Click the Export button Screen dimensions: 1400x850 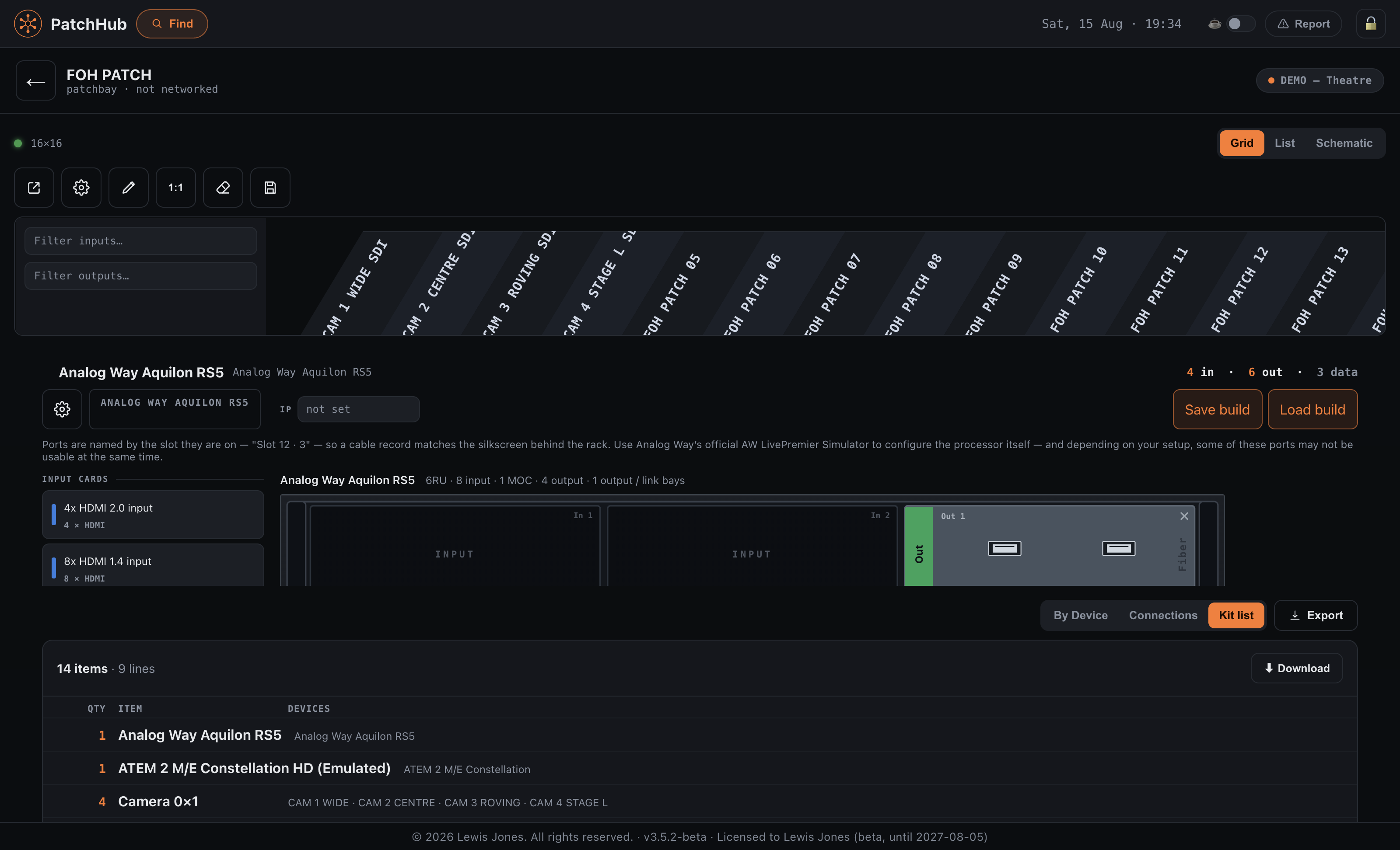click(1316, 616)
